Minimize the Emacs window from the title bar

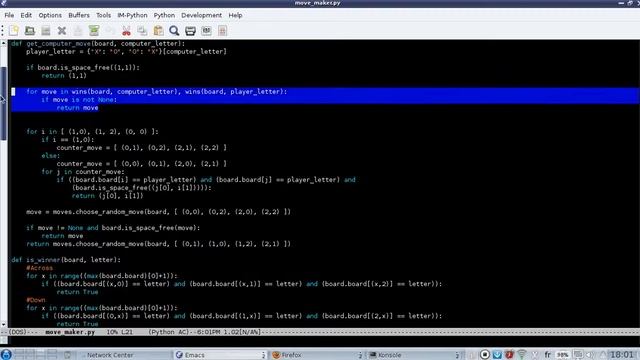[x=621, y=3]
